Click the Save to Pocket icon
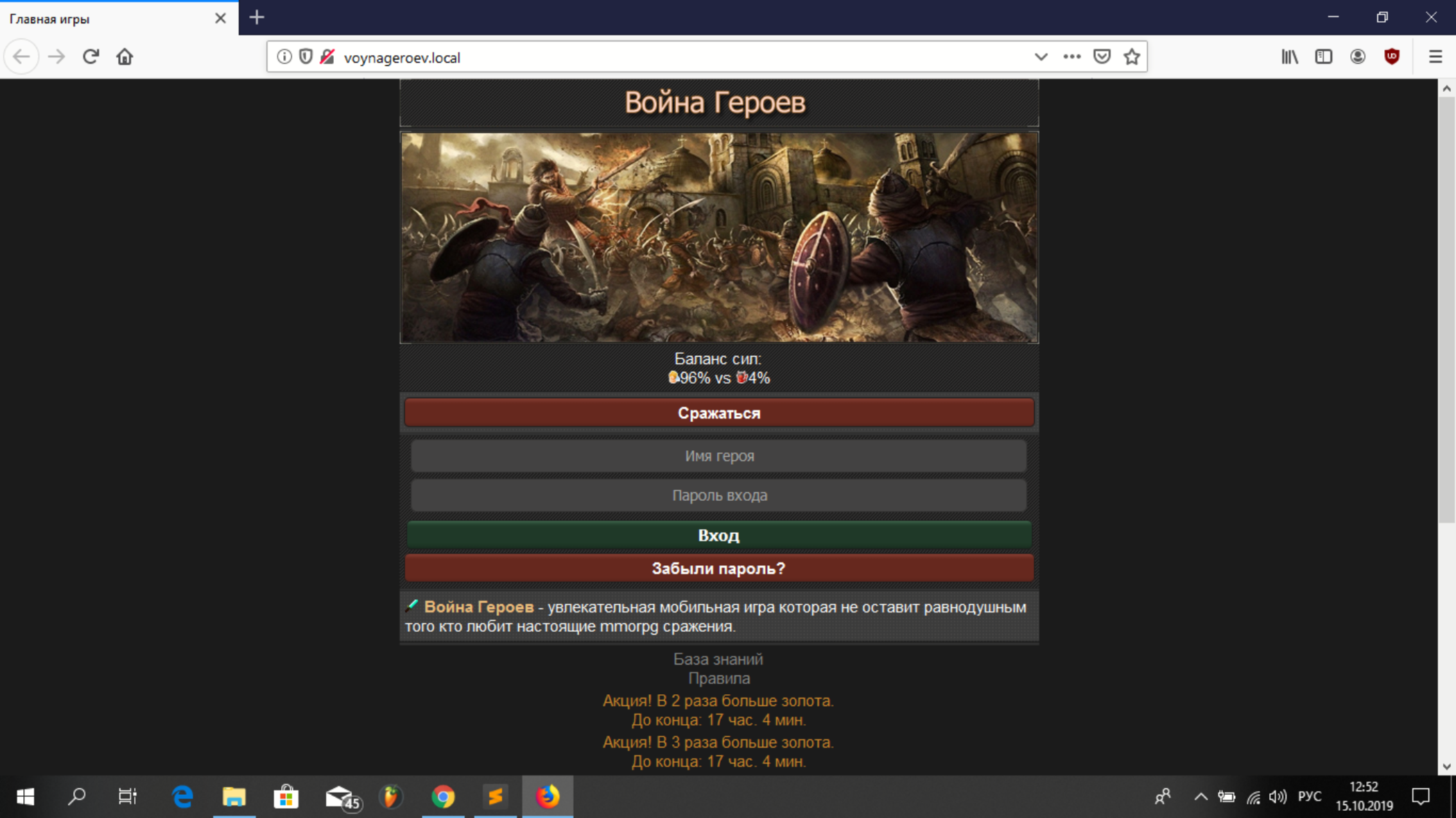Screen dimensions: 1456x818 tap(1102, 57)
